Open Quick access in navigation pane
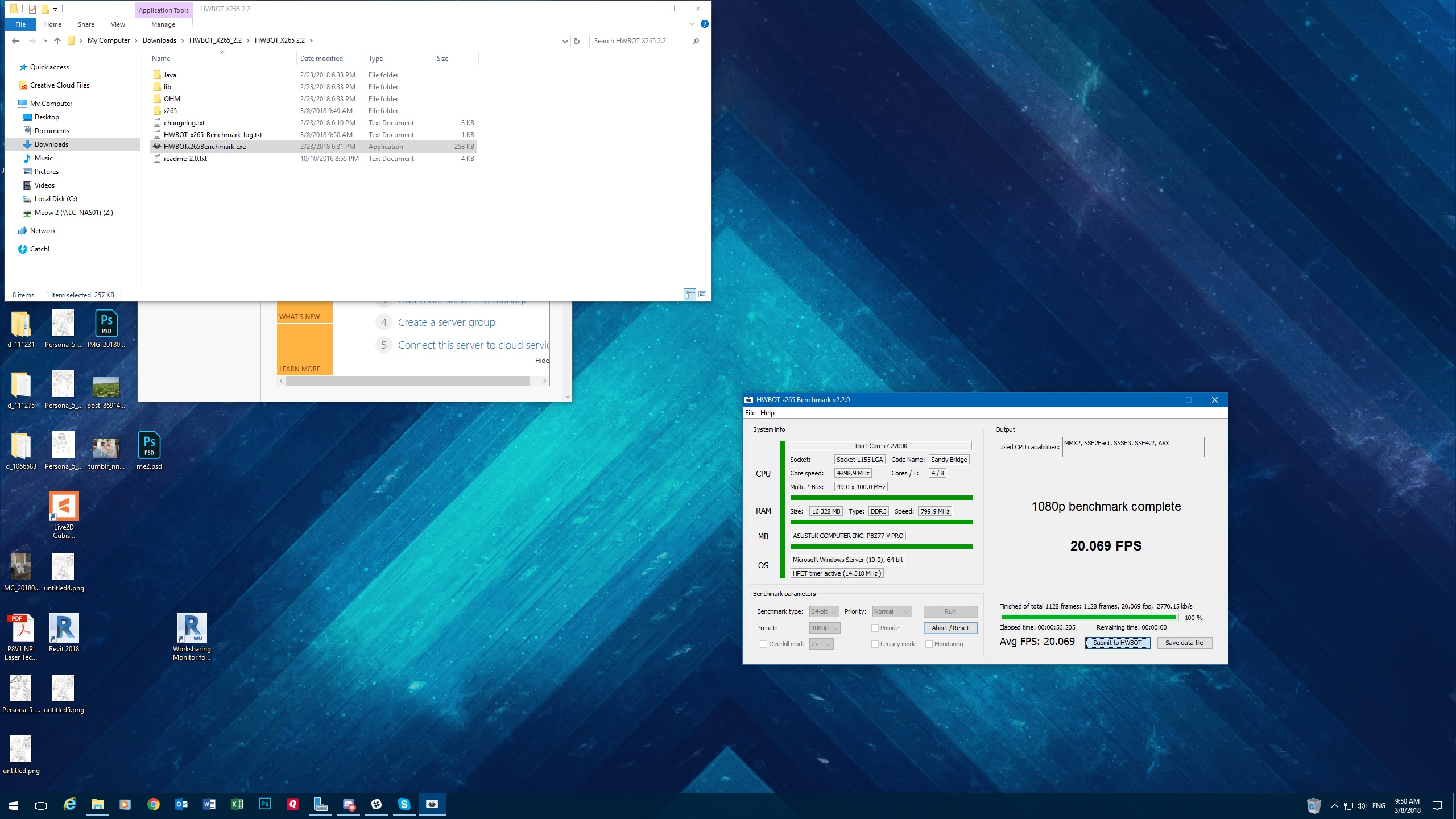1456x819 pixels. [x=49, y=67]
